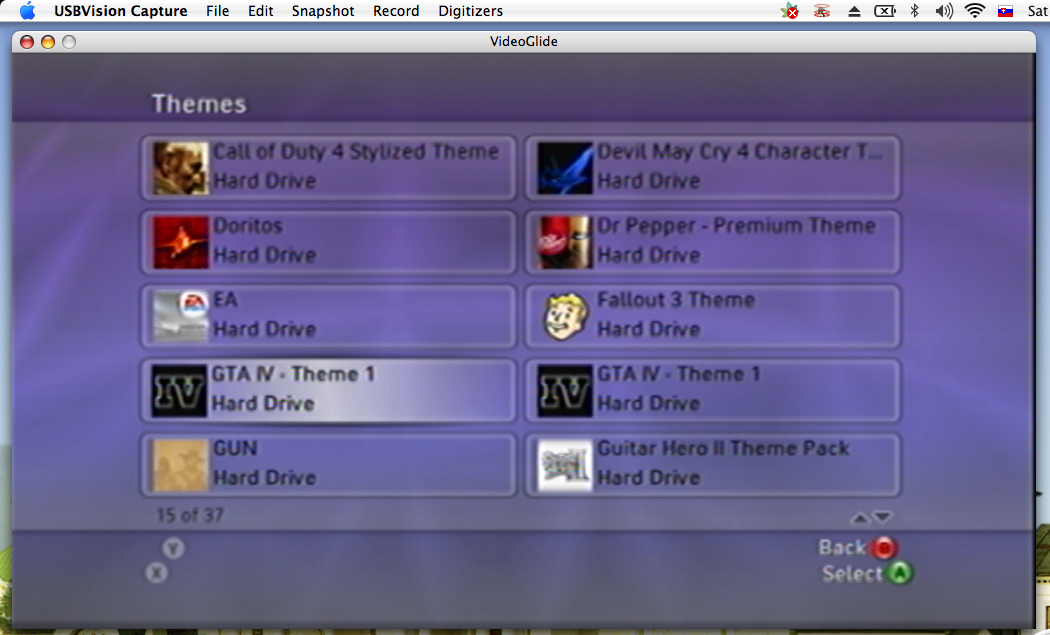
Task: Click the Guitar Hero II theme thumbnail
Action: [x=565, y=466]
